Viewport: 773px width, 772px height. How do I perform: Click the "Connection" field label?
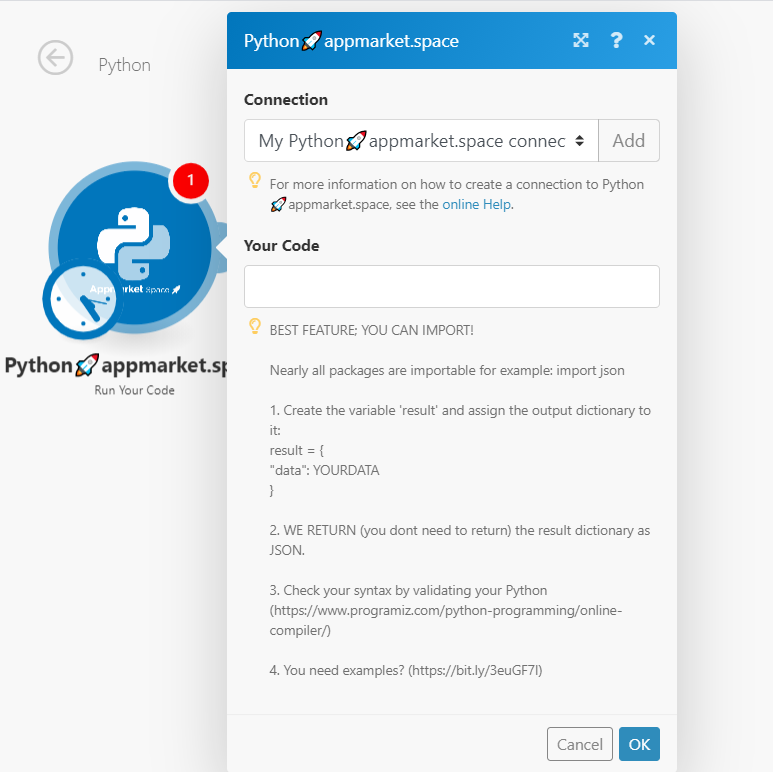[286, 100]
